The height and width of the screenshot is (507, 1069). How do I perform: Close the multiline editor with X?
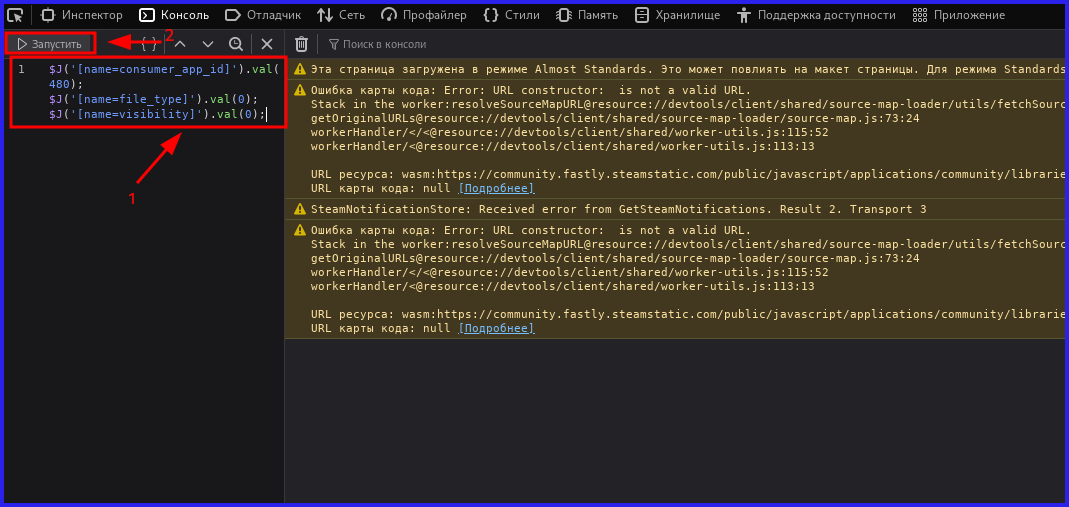click(267, 44)
